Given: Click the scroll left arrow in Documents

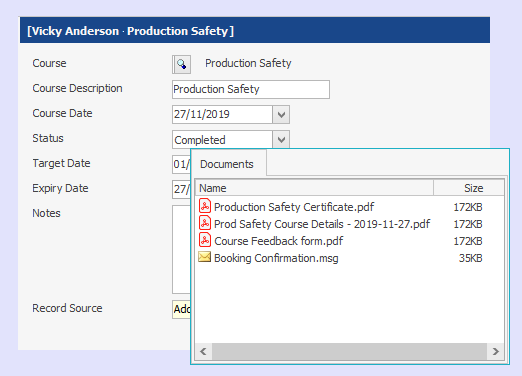Looking at the screenshot, I should click(x=204, y=351).
